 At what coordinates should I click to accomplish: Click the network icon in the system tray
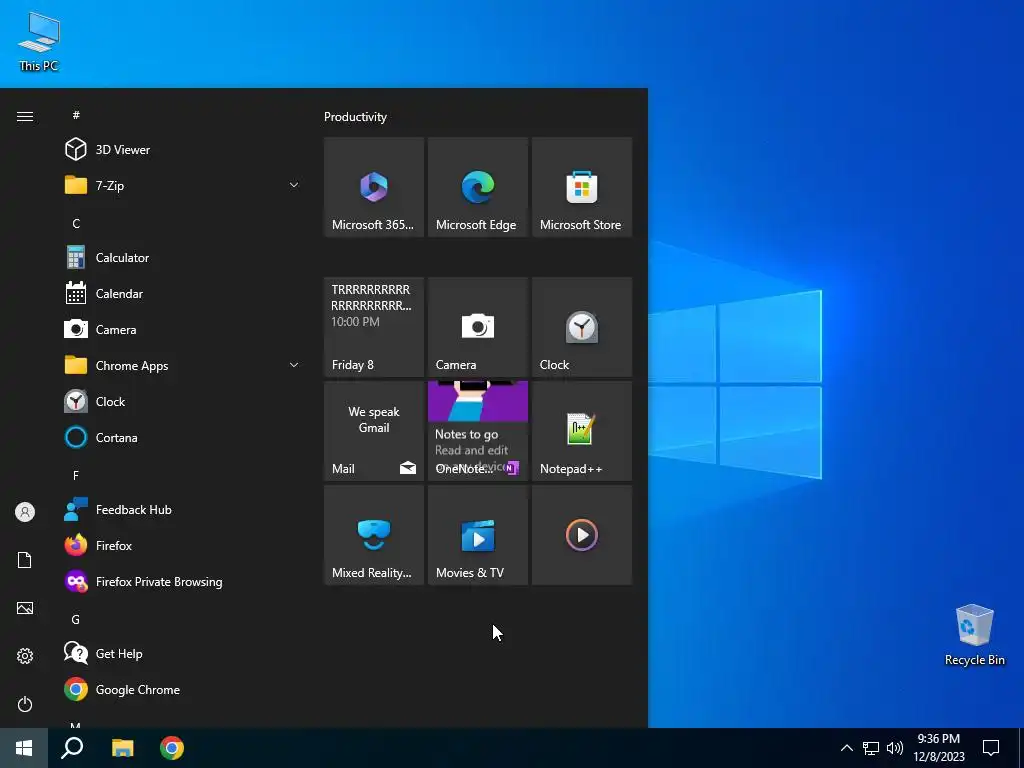[871, 748]
